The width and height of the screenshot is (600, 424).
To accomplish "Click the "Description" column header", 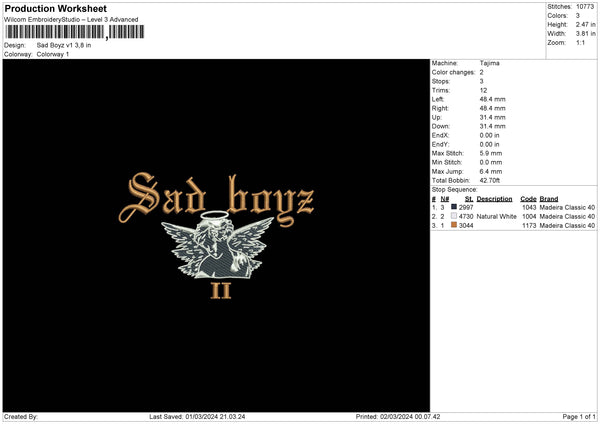I will [x=494, y=199].
